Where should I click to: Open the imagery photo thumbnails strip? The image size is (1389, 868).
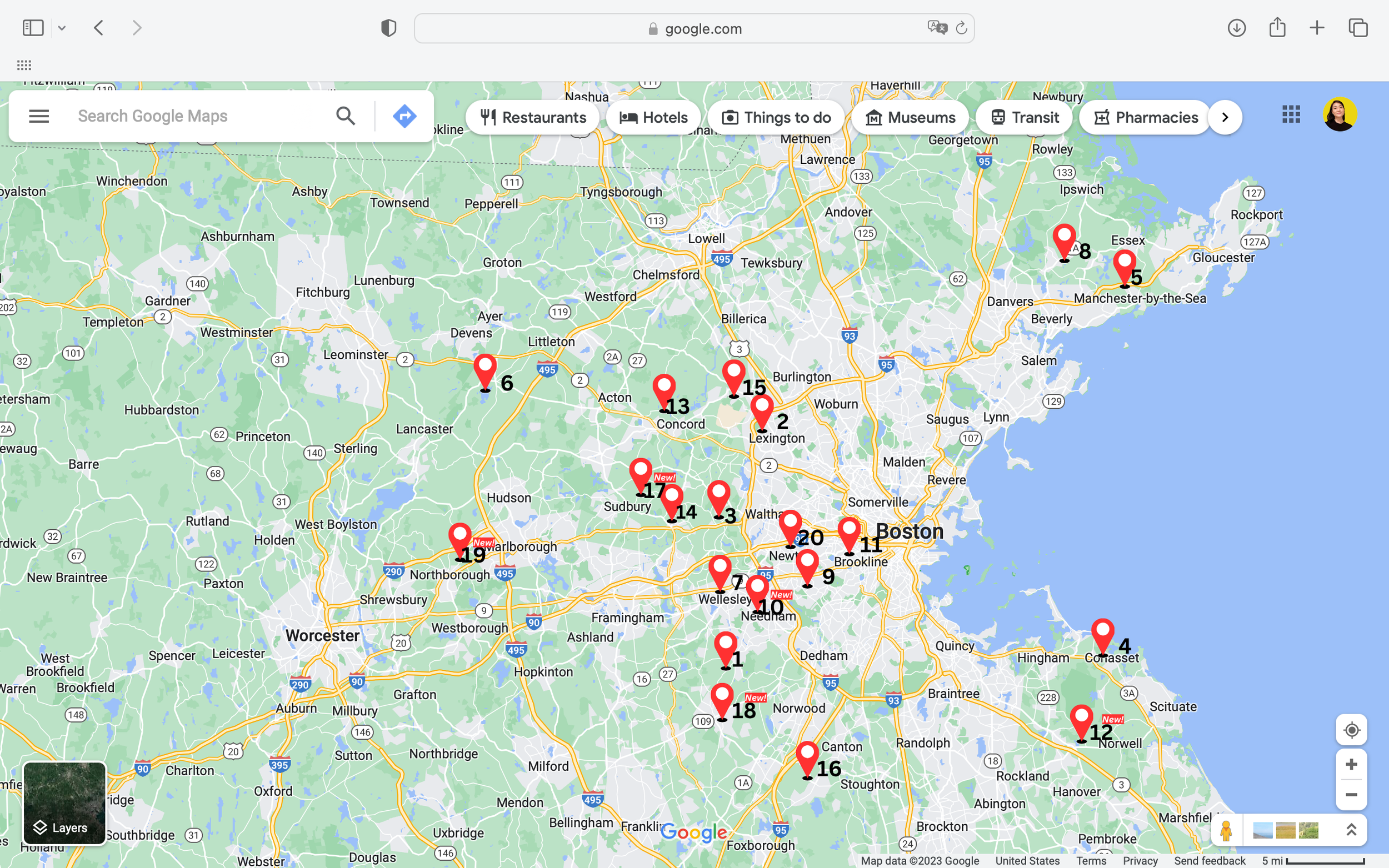[x=1285, y=830]
